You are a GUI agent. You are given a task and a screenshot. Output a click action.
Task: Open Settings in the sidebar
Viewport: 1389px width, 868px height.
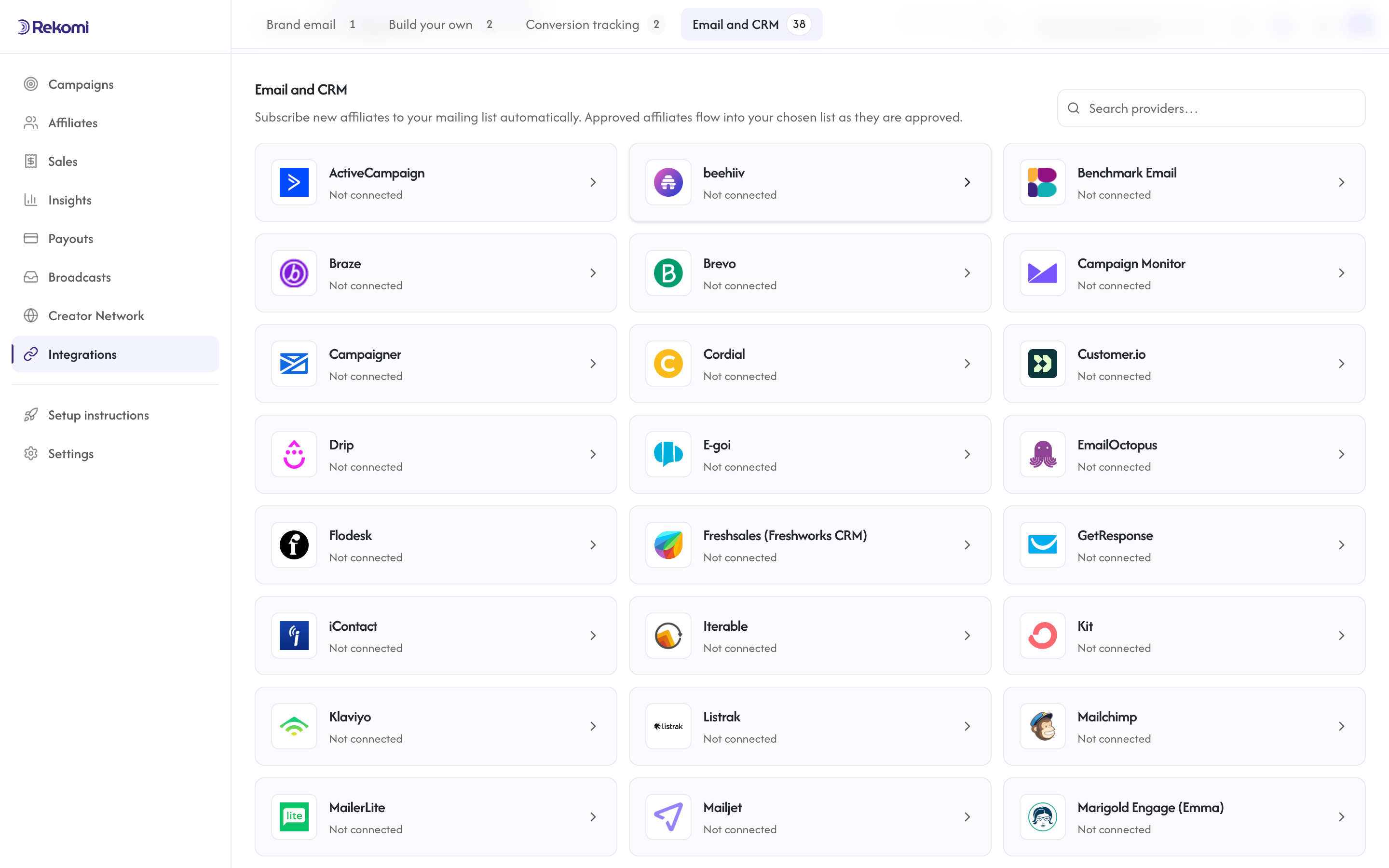click(x=115, y=453)
